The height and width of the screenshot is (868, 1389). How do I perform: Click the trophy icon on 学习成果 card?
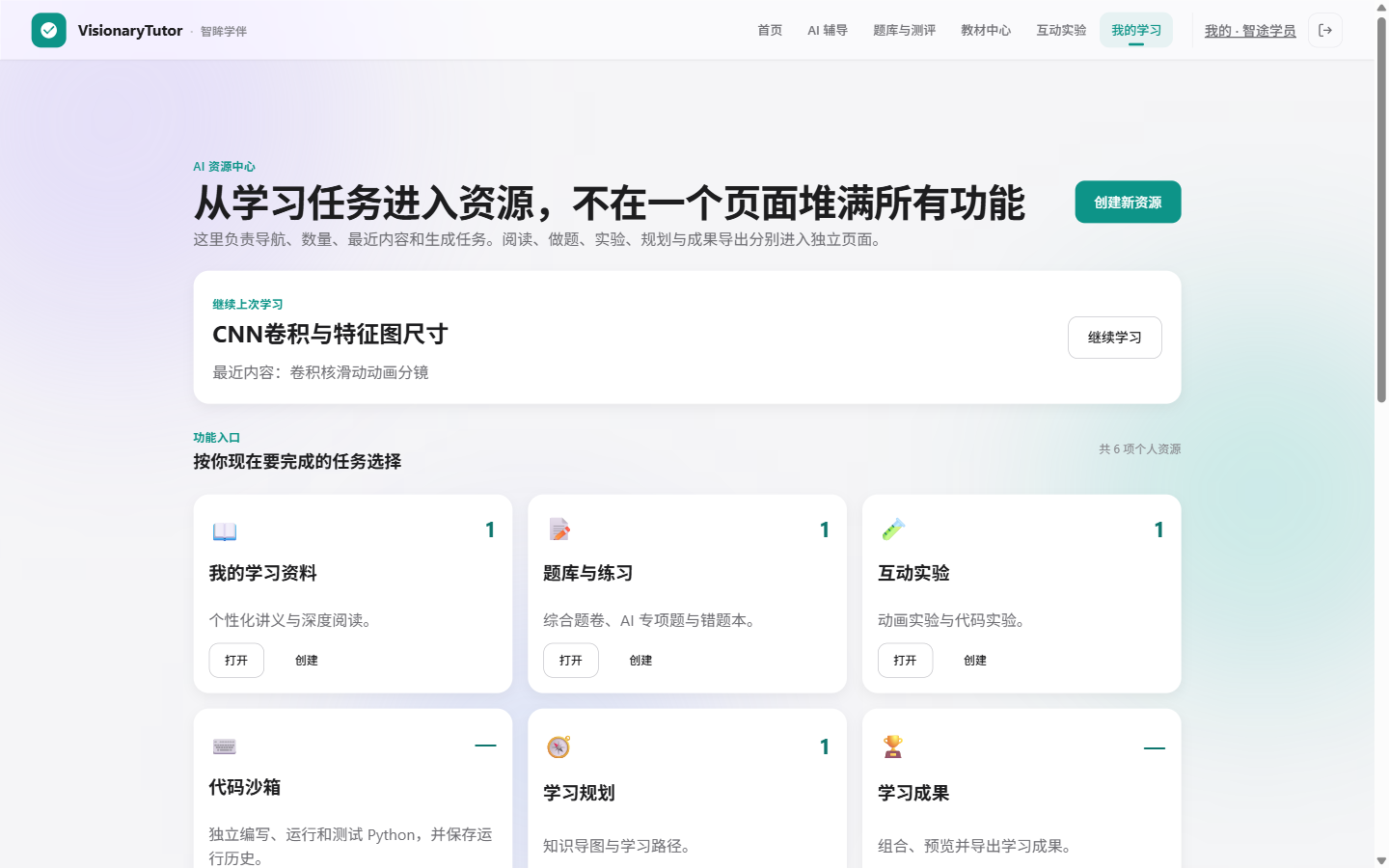893,746
